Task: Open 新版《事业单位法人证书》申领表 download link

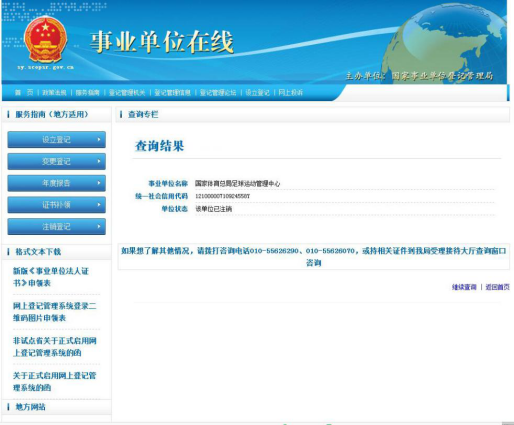Action: pyautogui.click(x=51, y=277)
